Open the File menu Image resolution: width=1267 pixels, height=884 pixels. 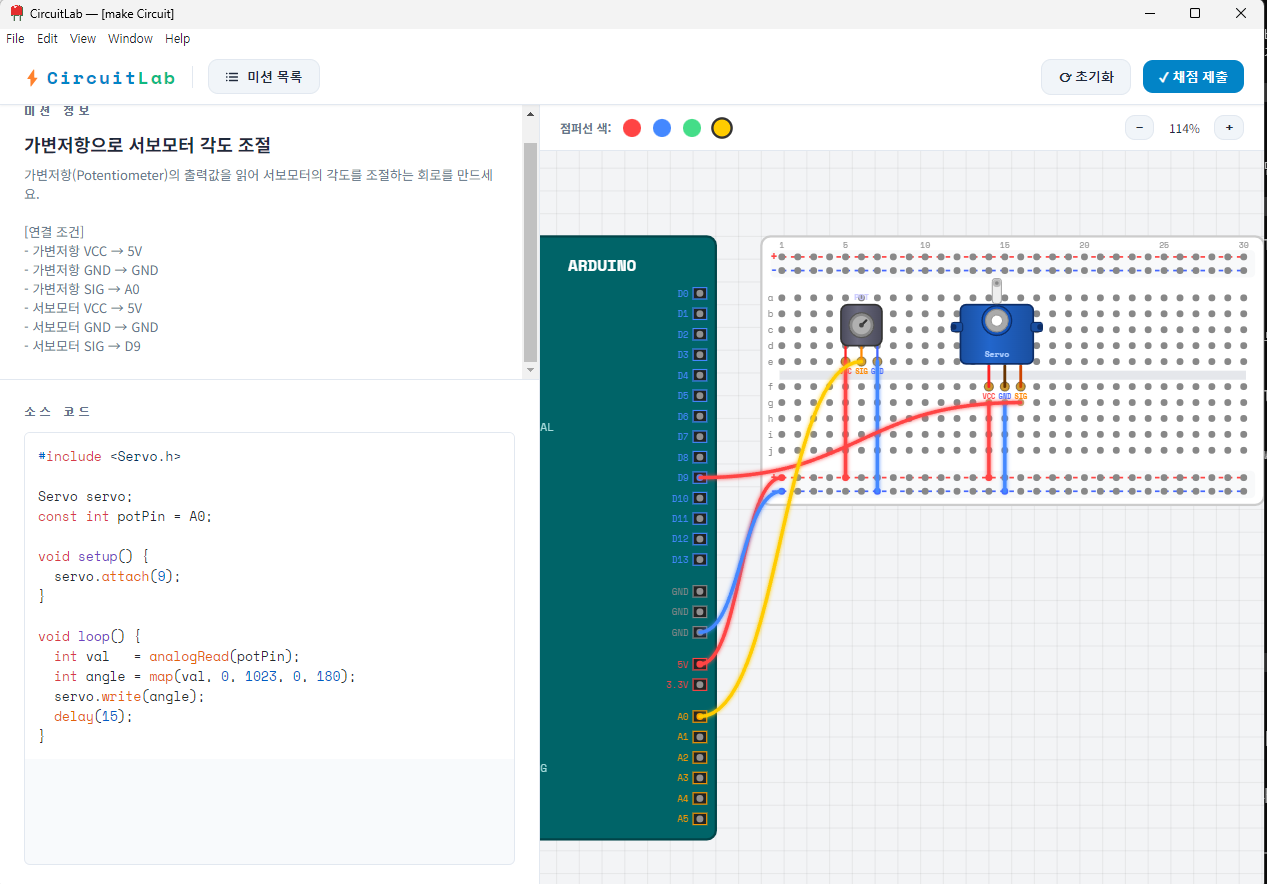click(x=15, y=39)
